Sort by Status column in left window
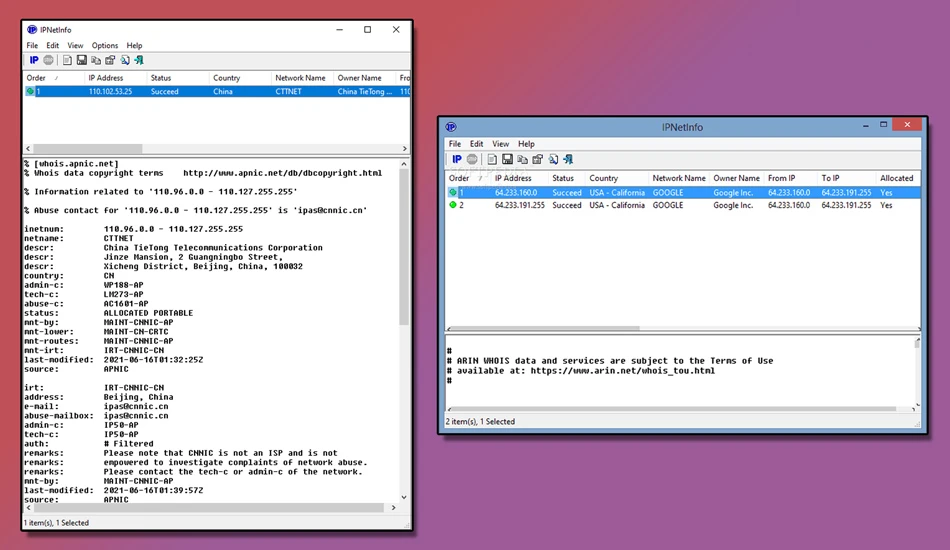This screenshot has height=550, width=950. pyautogui.click(x=178, y=78)
